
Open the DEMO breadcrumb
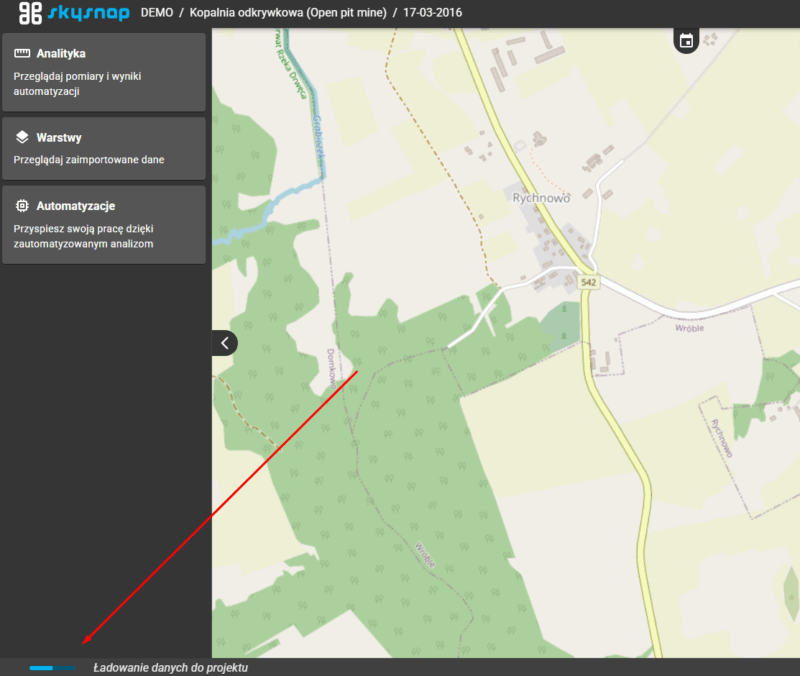tap(155, 14)
